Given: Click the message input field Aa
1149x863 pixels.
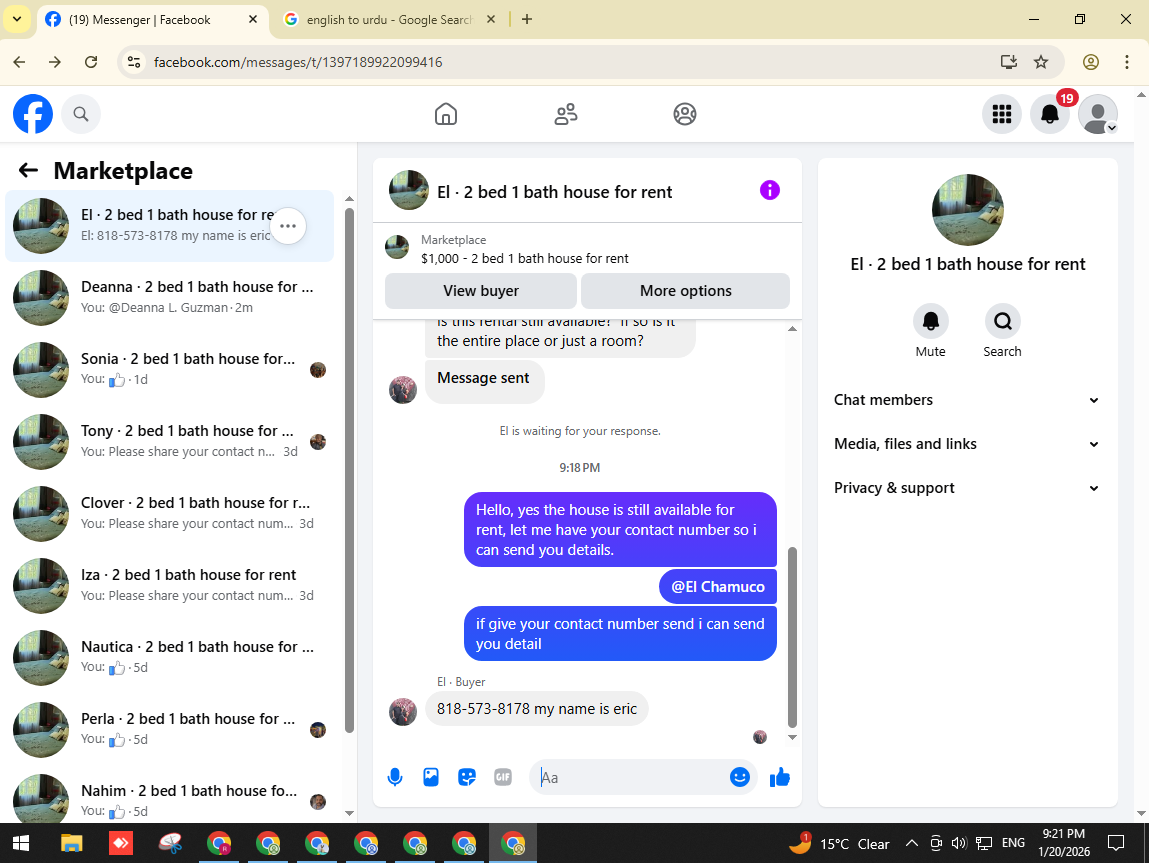Looking at the screenshot, I should [x=630, y=777].
